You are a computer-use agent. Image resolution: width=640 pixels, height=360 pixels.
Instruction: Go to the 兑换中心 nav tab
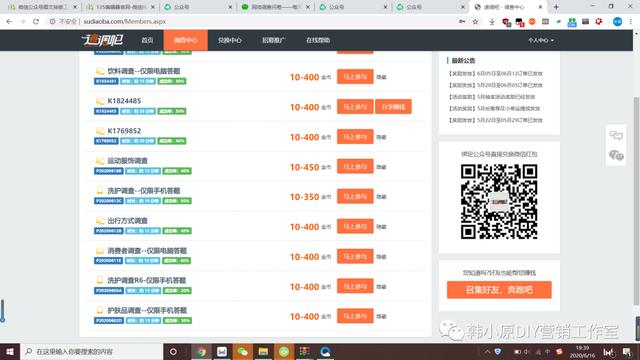(x=229, y=40)
